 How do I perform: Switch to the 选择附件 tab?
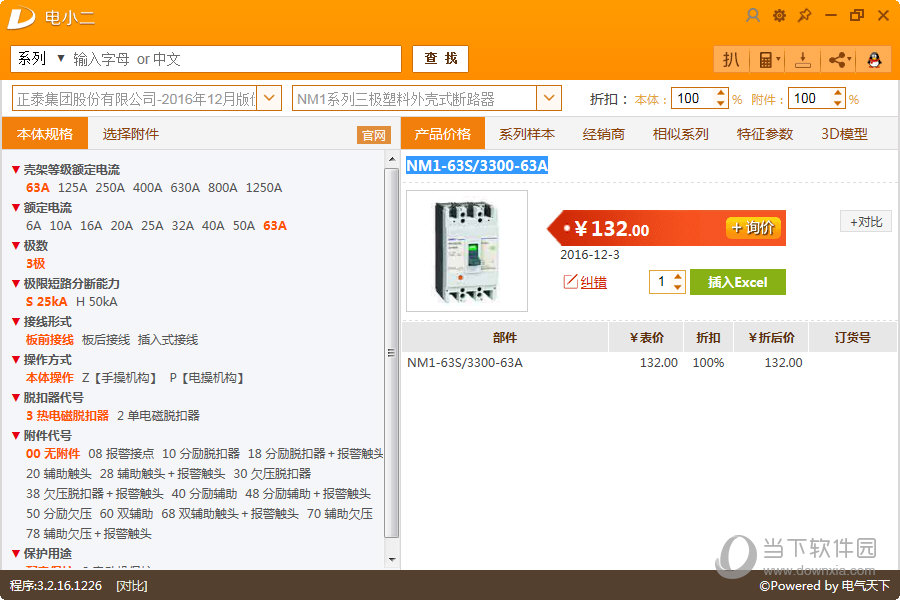[131, 134]
